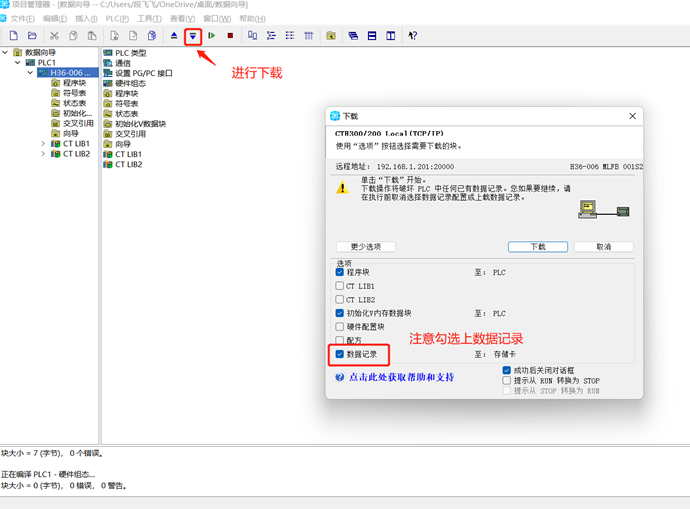Open the 帮助(H) menu
690x509 pixels.
pos(253,19)
